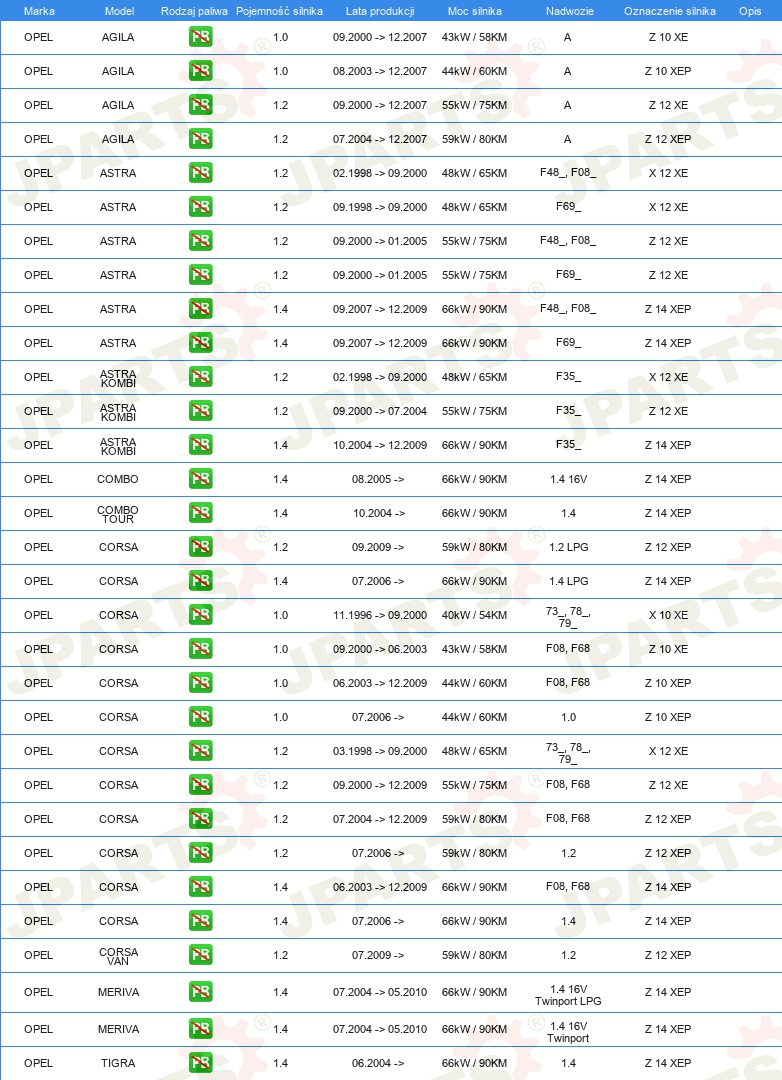Click the power cell 43kW / 58KM in AGILA row
The height and width of the screenshot is (1080, 782).
tap(474, 37)
